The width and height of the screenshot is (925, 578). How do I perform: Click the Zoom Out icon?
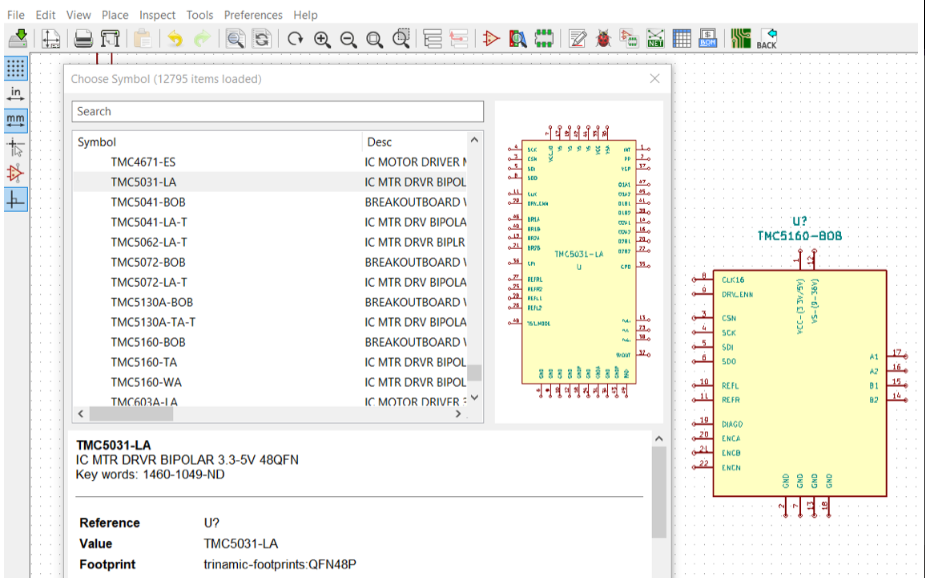348,39
